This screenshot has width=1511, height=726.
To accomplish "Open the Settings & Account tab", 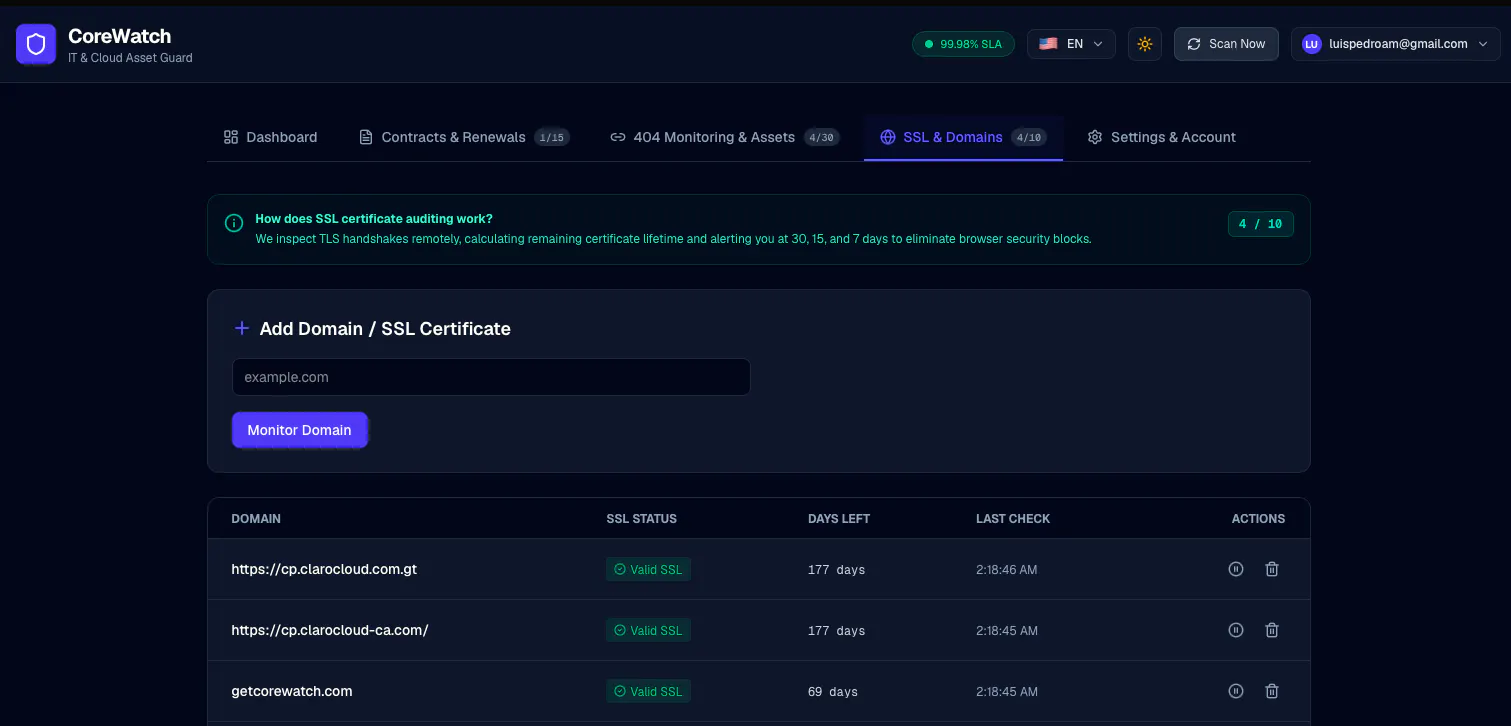I will pos(1161,137).
